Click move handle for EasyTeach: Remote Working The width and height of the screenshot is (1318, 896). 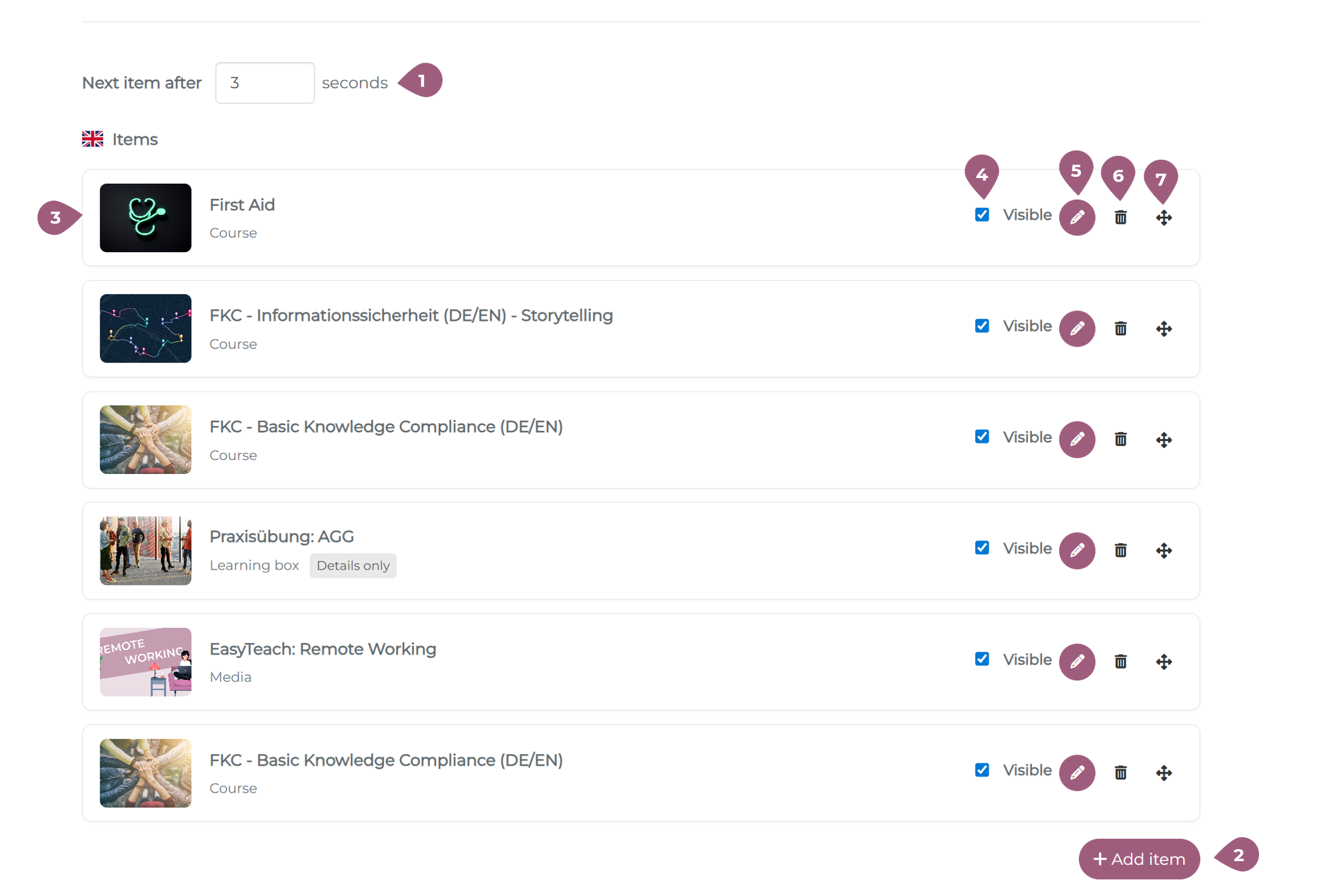coord(1163,662)
